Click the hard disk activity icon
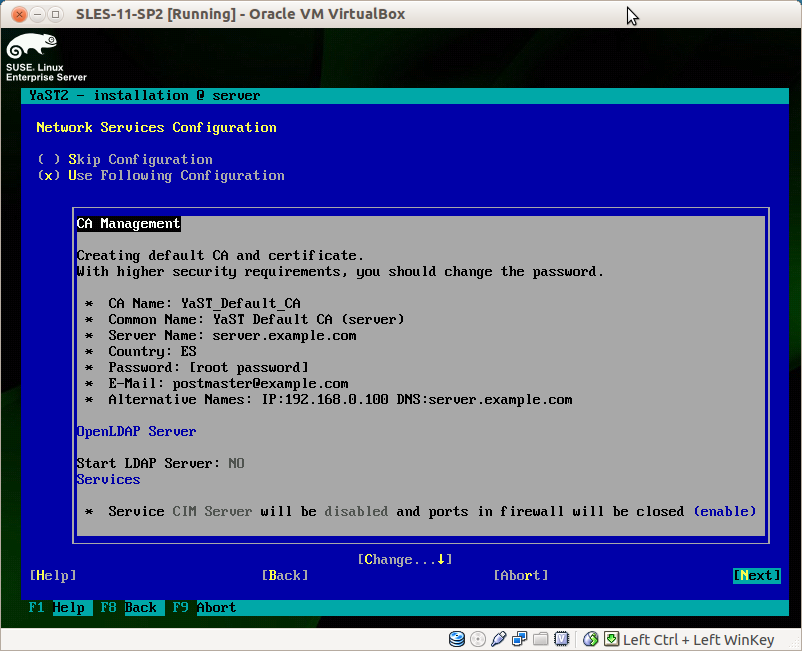Screen dimensions: 802x651 pyautogui.click(x=456, y=639)
